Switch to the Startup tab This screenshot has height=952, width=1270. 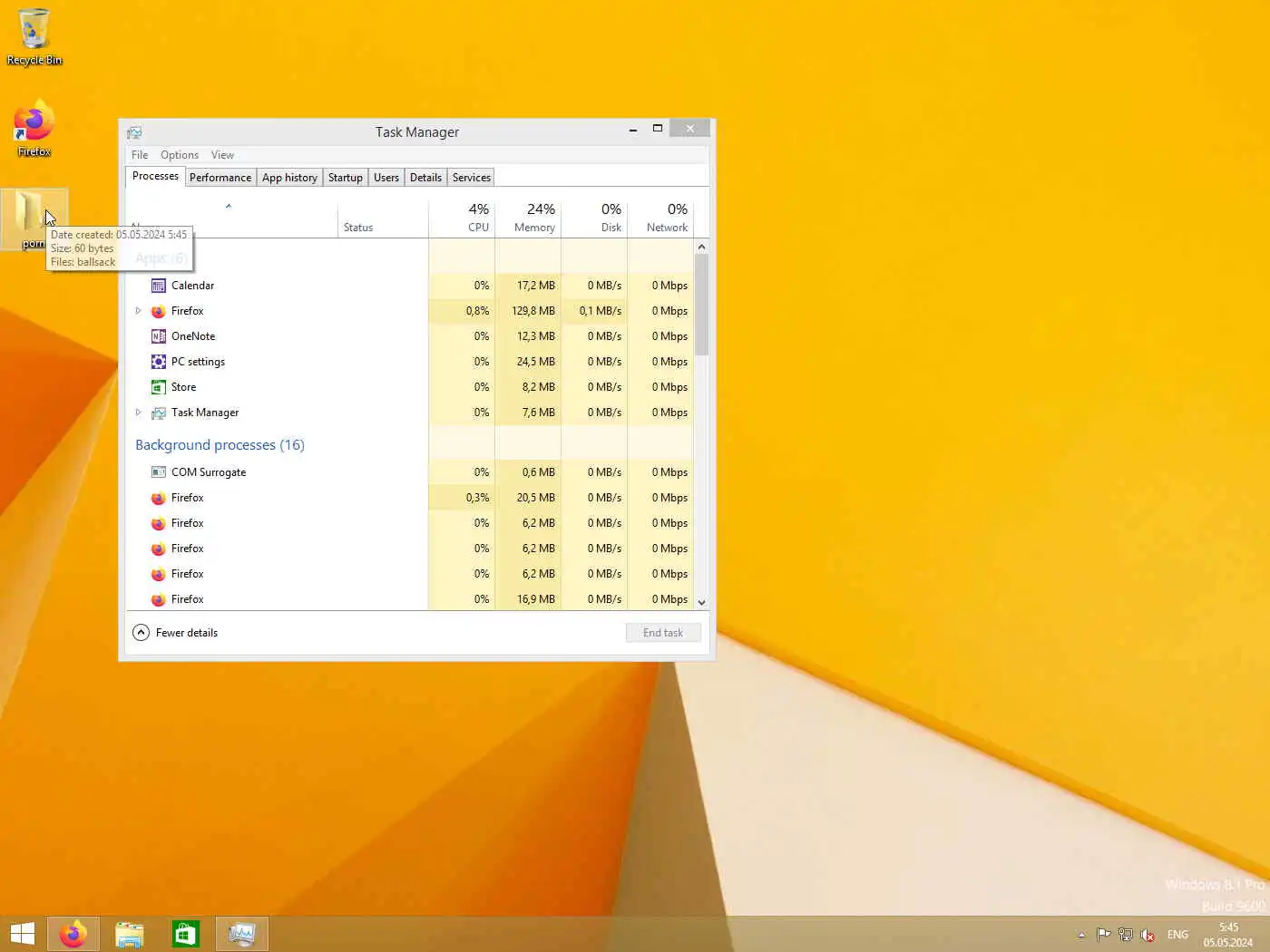point(346,178)
